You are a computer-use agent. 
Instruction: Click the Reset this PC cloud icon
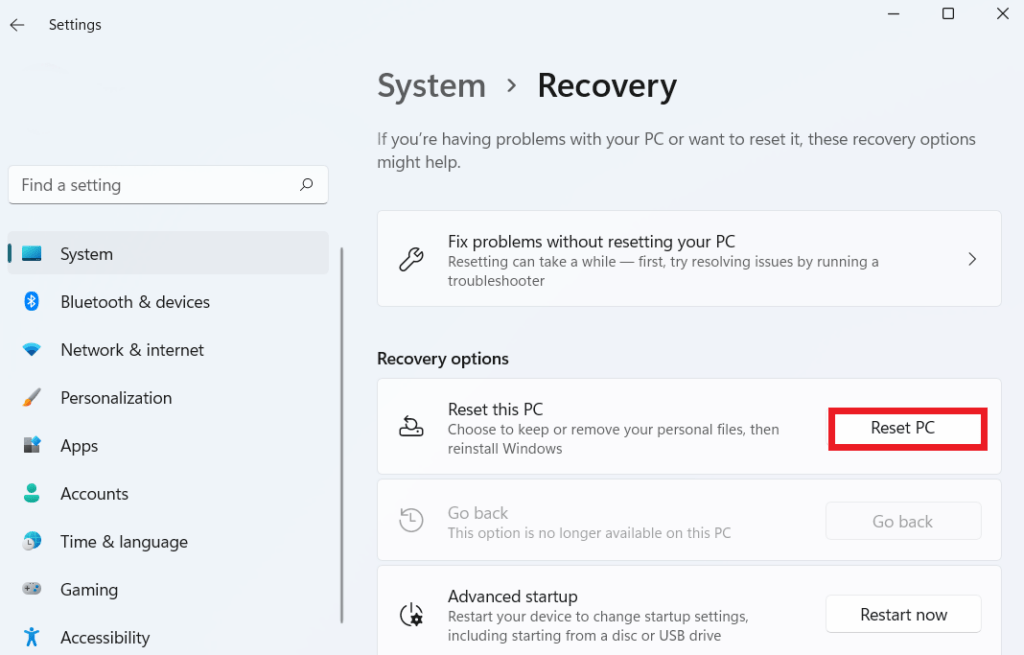tap(412, 426)
